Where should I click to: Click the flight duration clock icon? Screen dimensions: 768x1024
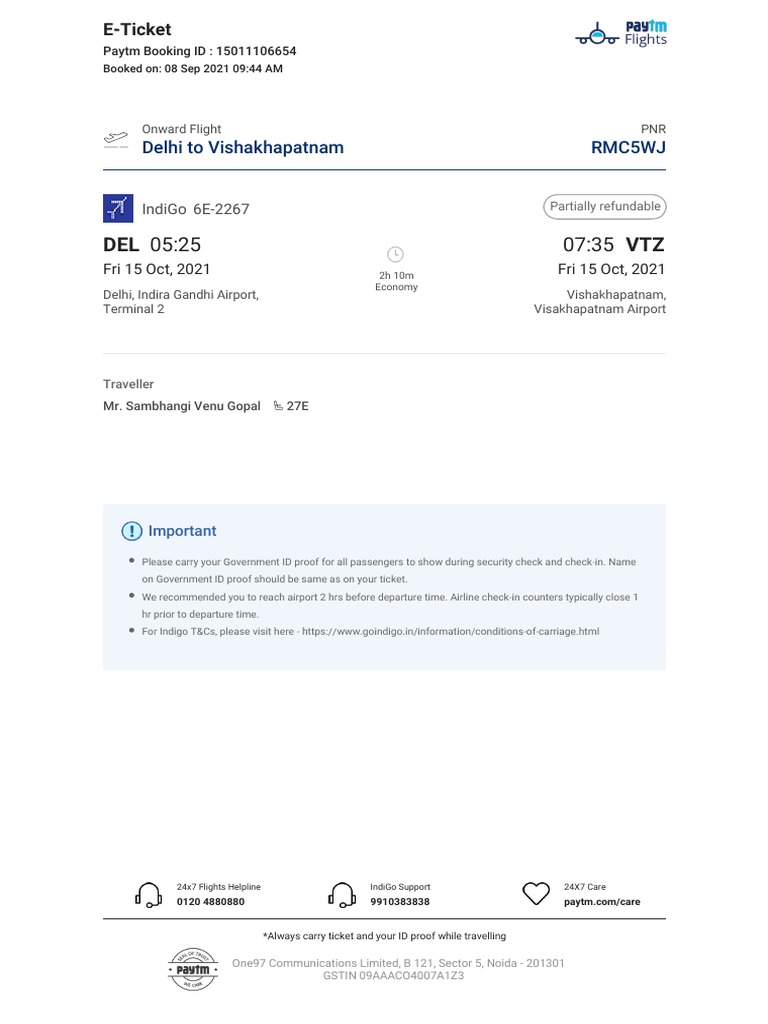395,255
